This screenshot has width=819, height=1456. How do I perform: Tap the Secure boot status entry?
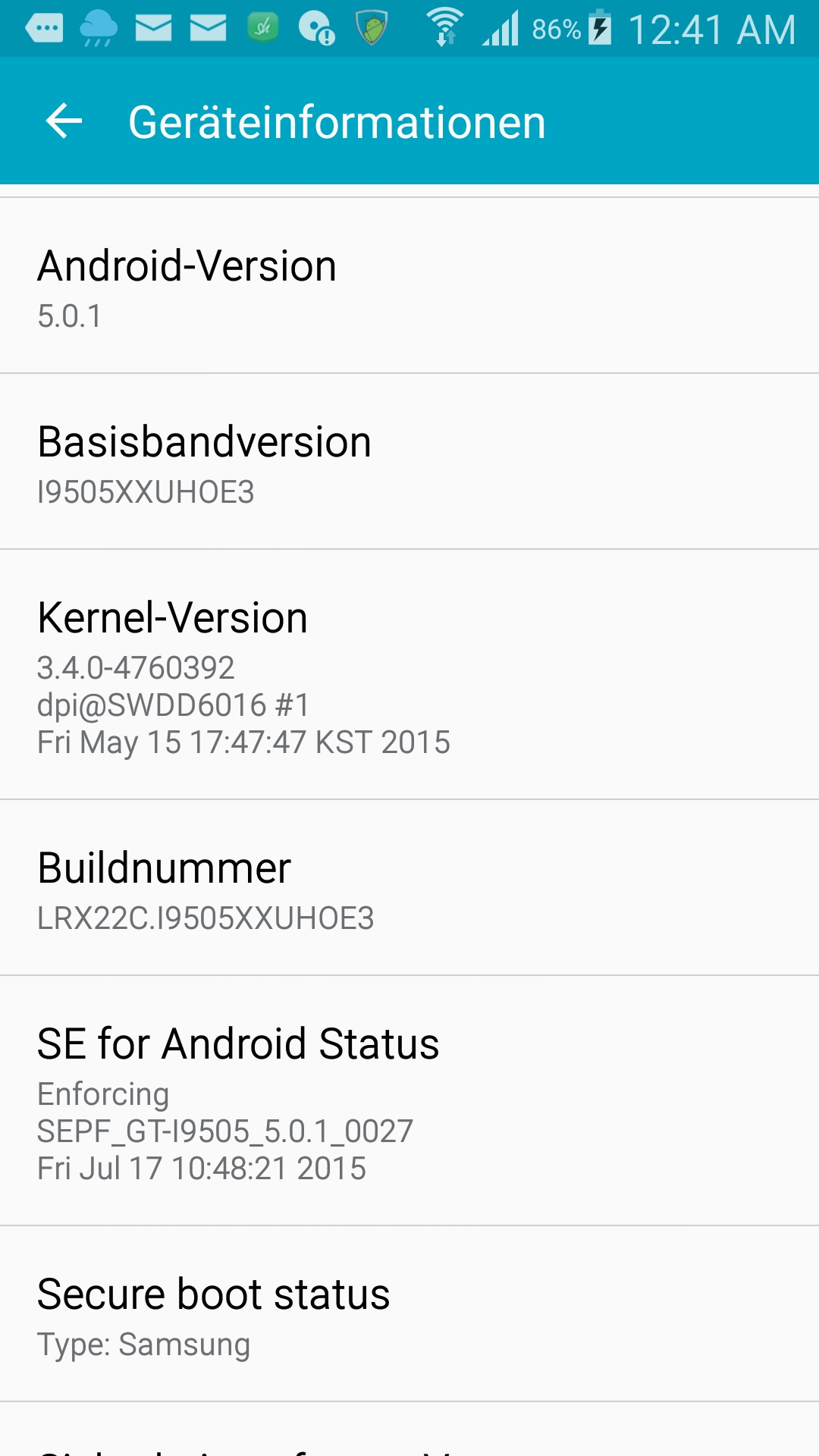[409, 1314]
